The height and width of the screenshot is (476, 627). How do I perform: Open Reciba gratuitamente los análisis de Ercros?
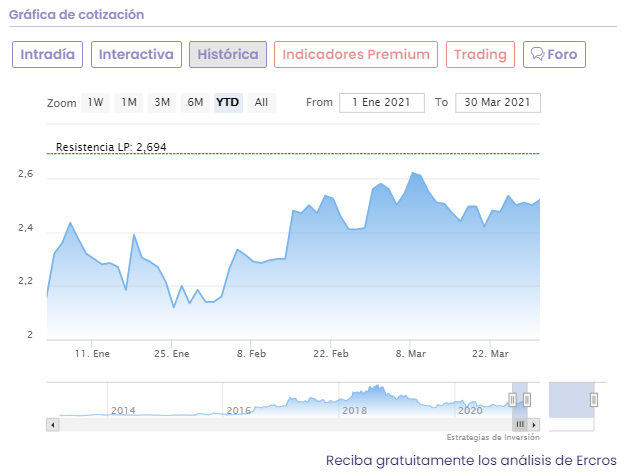(471, 460)
